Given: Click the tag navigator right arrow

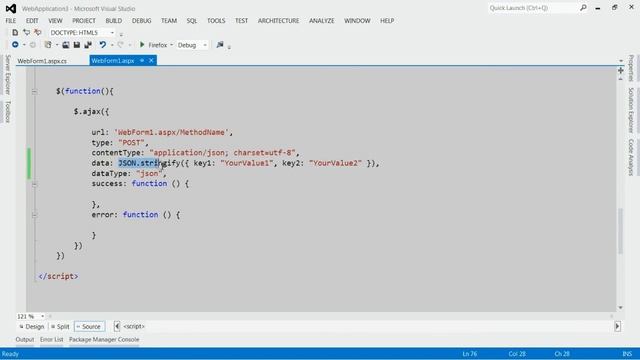Looking at the screenshot, I should point(617,326).
